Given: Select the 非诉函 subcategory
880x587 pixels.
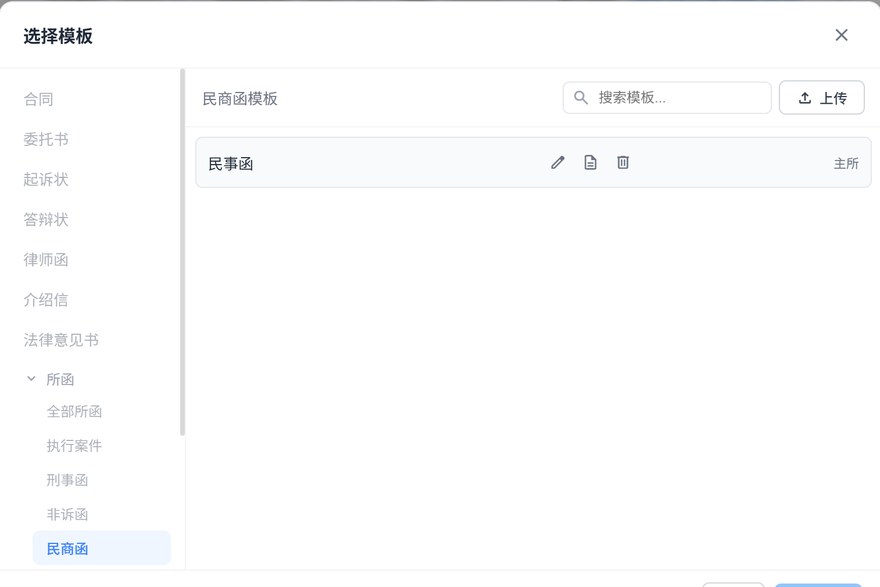Looking at the screenshot, I should tap(67, 515).
